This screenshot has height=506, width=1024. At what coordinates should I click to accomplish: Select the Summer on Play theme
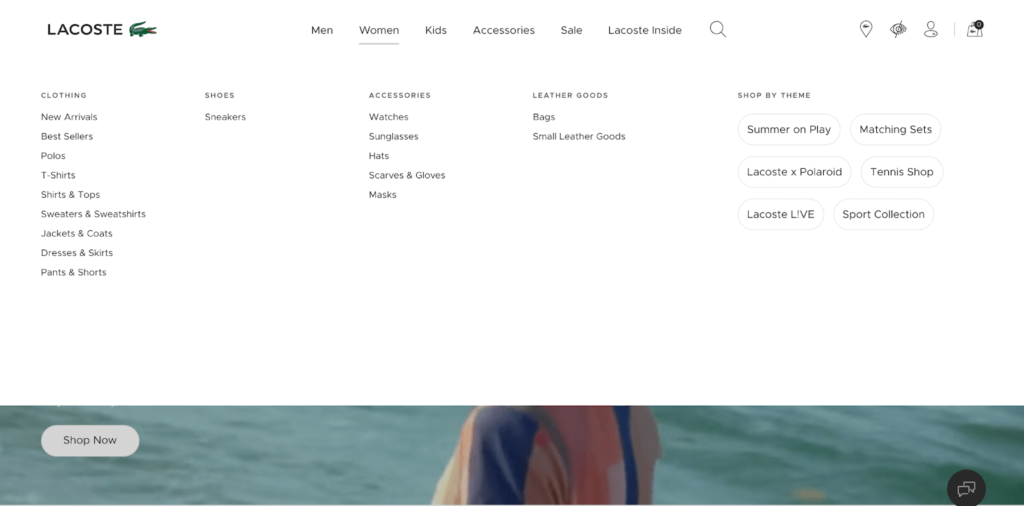789,129
